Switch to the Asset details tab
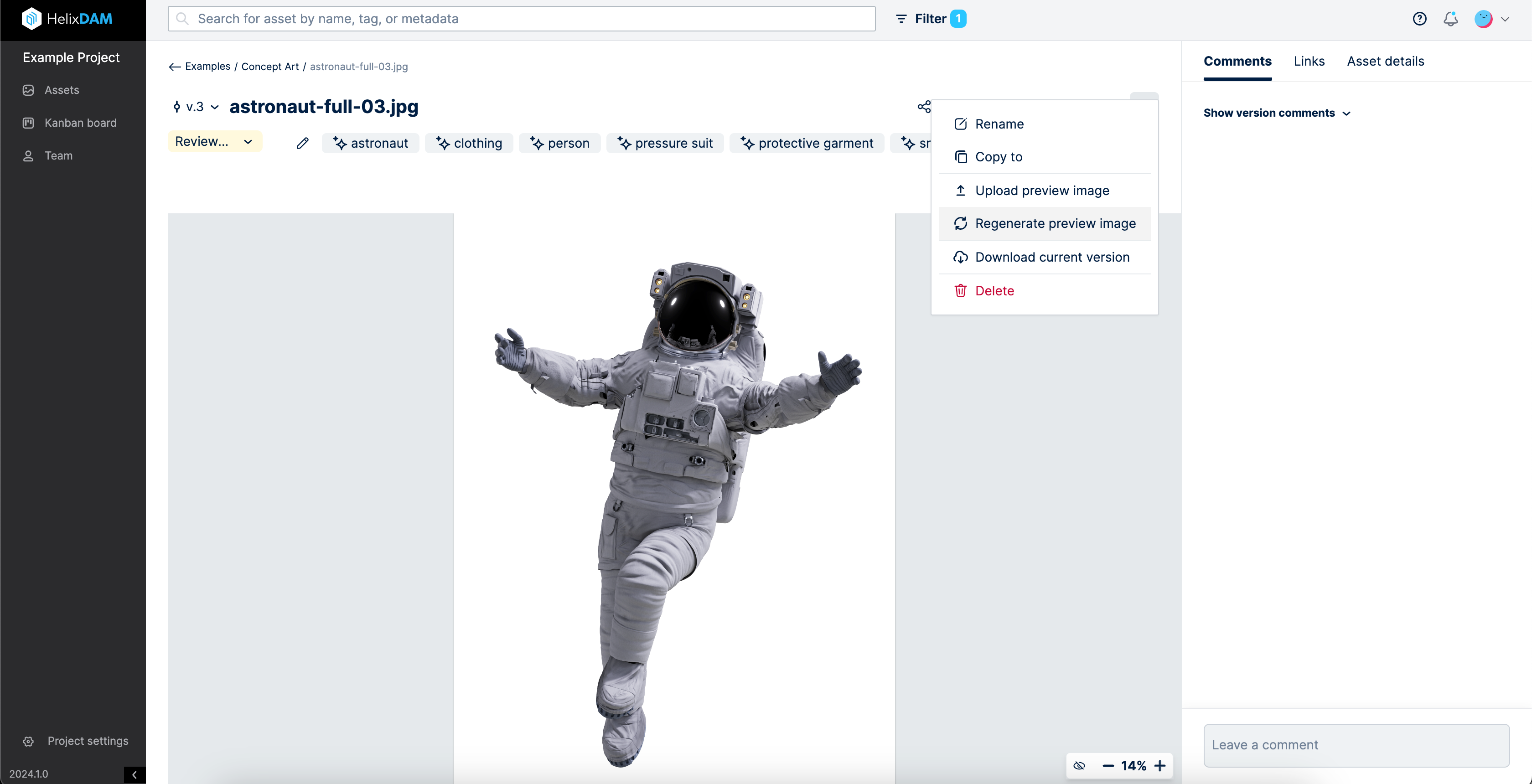 point(1385,61)
